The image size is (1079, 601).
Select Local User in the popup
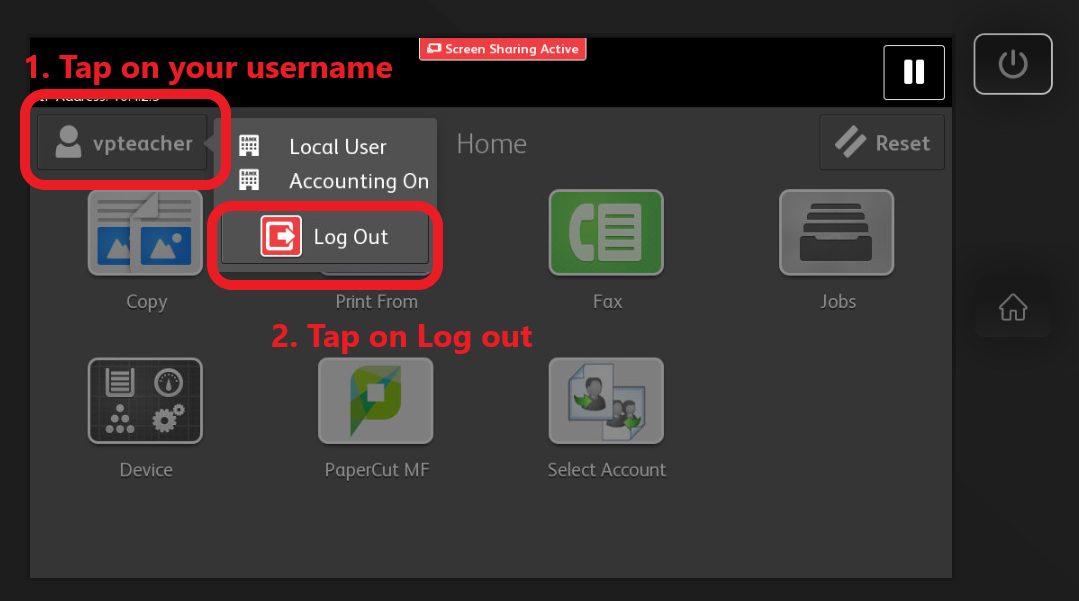pyautogui.click(x=337, y=147)
